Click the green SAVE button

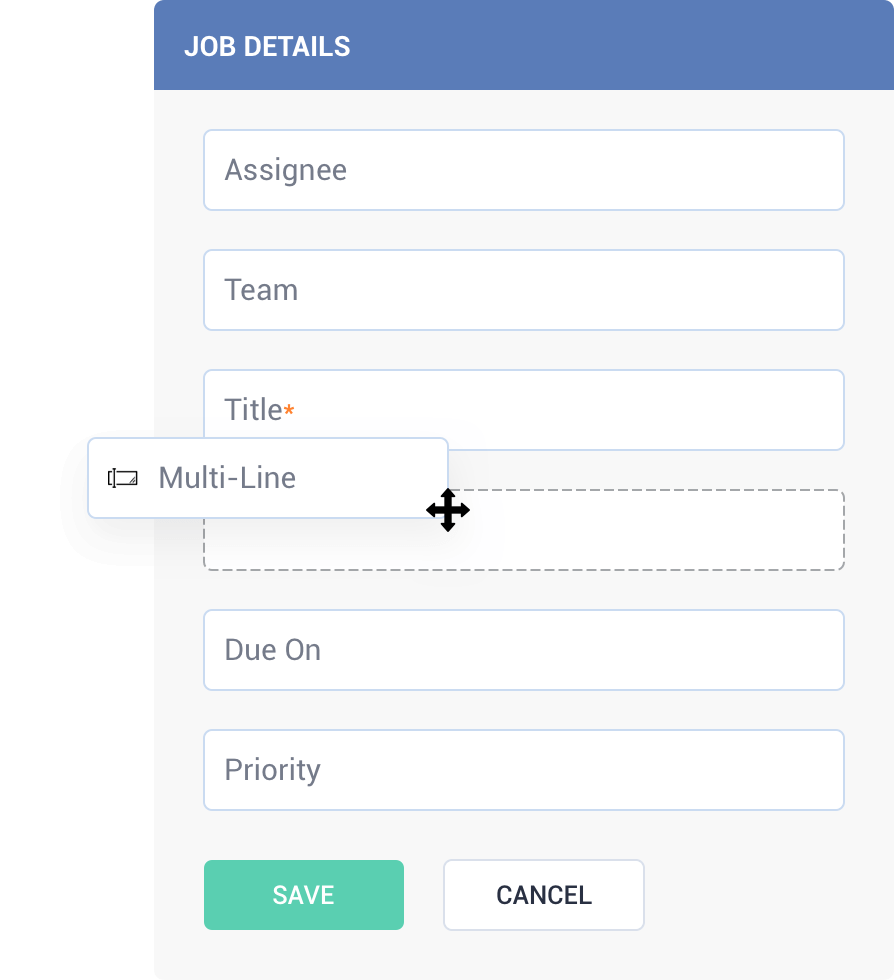pos(304,895)
